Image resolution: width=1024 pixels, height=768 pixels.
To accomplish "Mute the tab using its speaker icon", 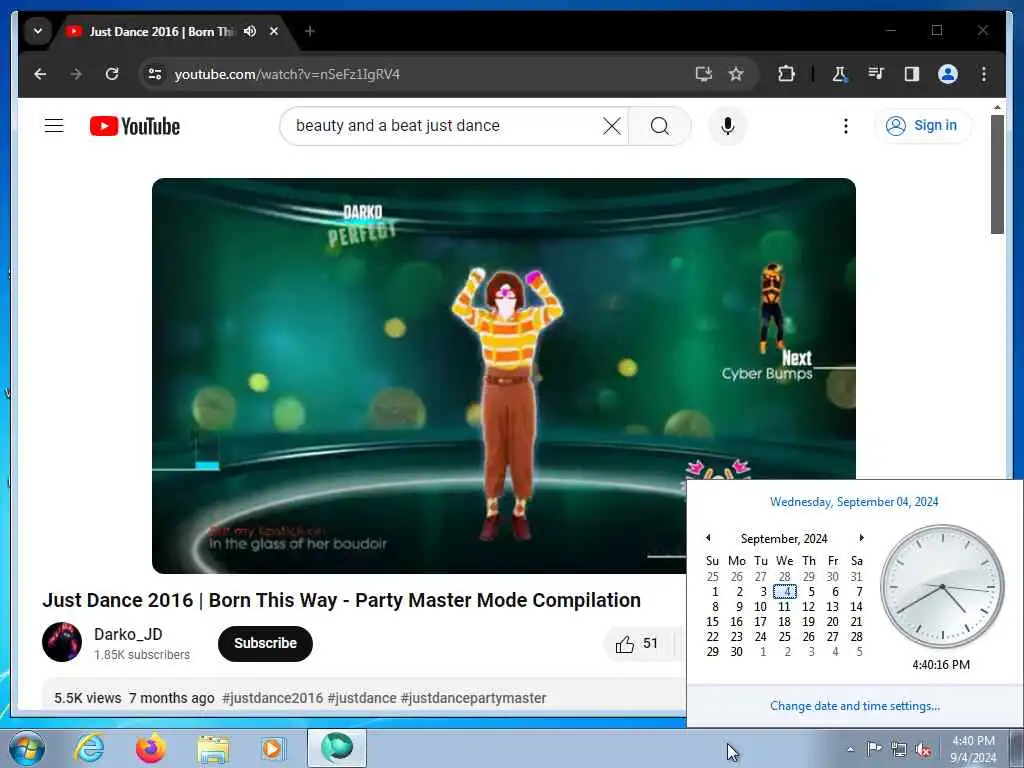I will (250, 31).
